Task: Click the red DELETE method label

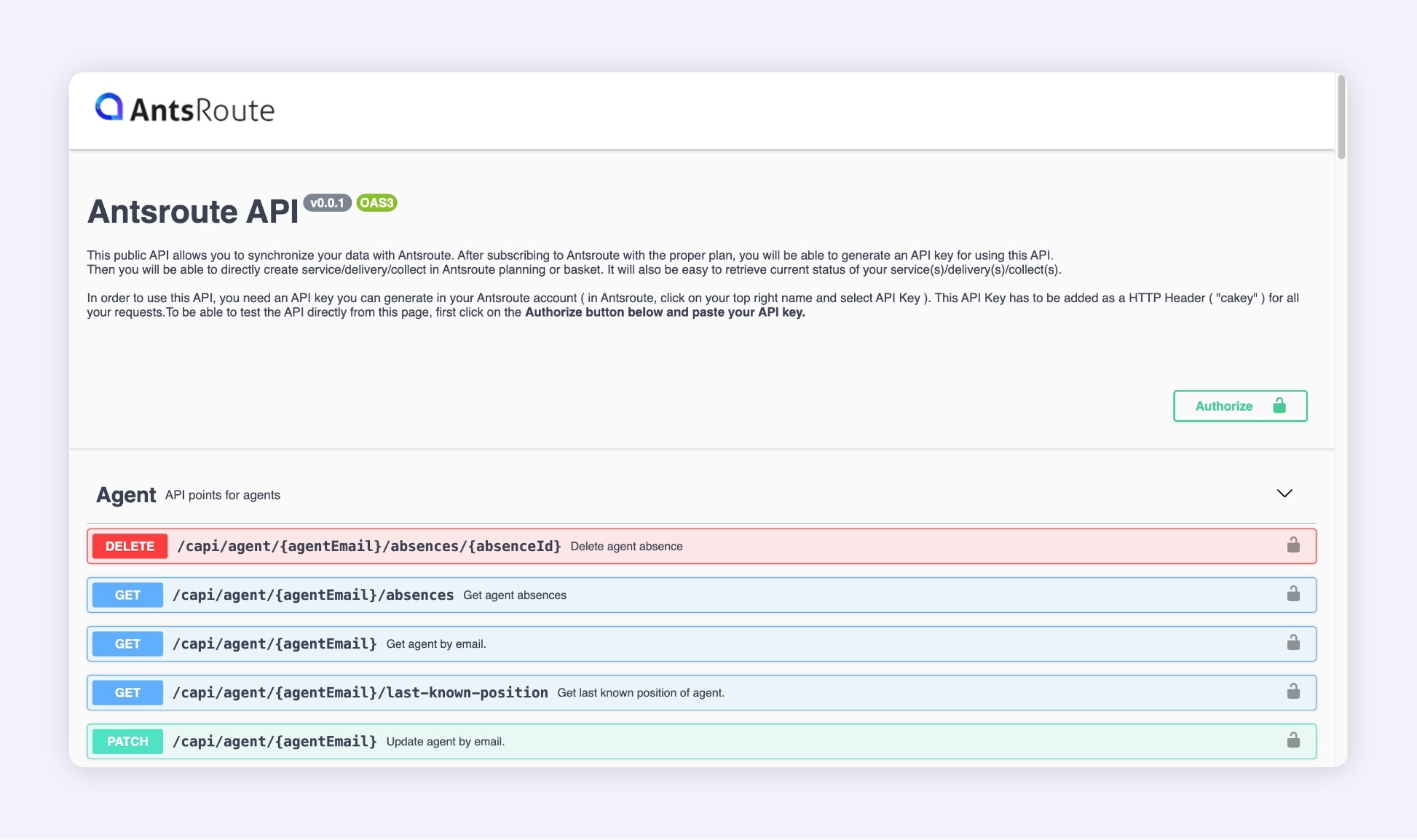Action: pos(130,546)
